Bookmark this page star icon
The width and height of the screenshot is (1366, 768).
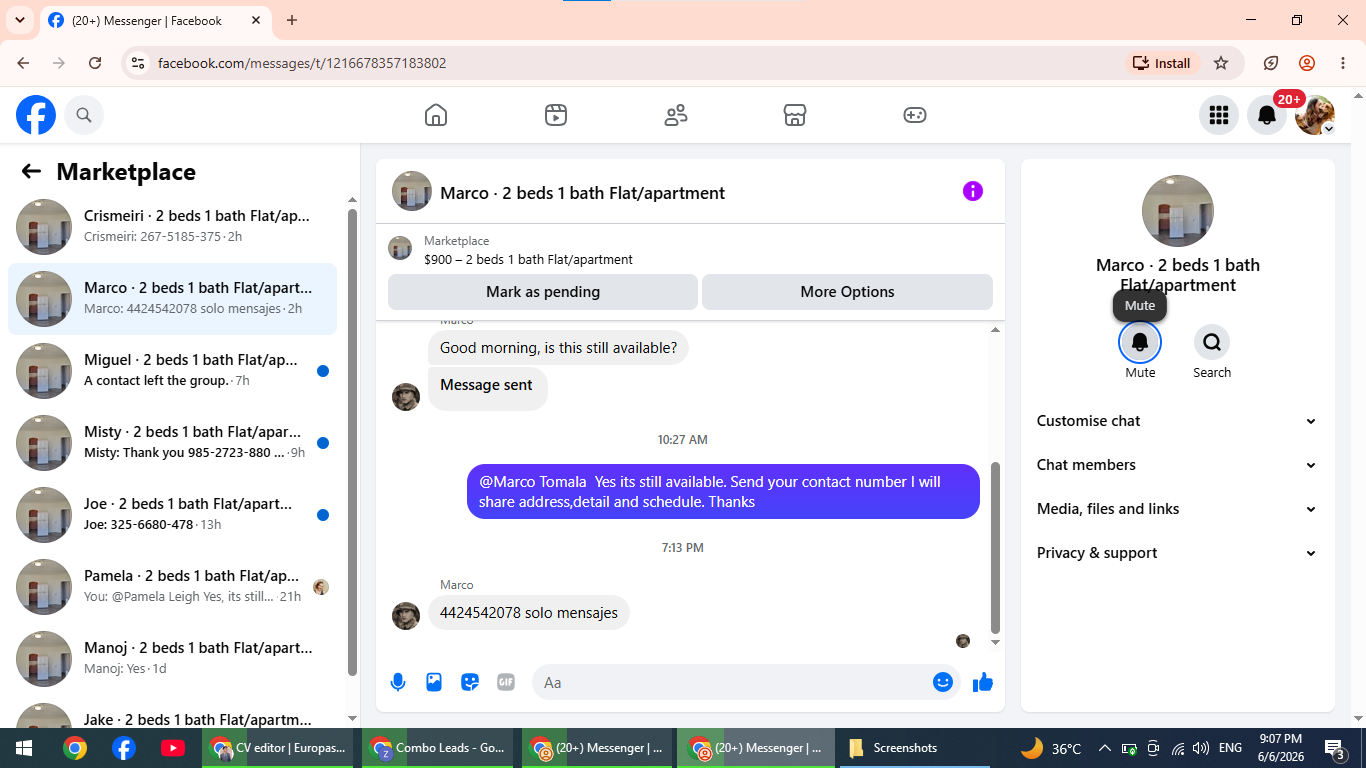pos(1221,63)
